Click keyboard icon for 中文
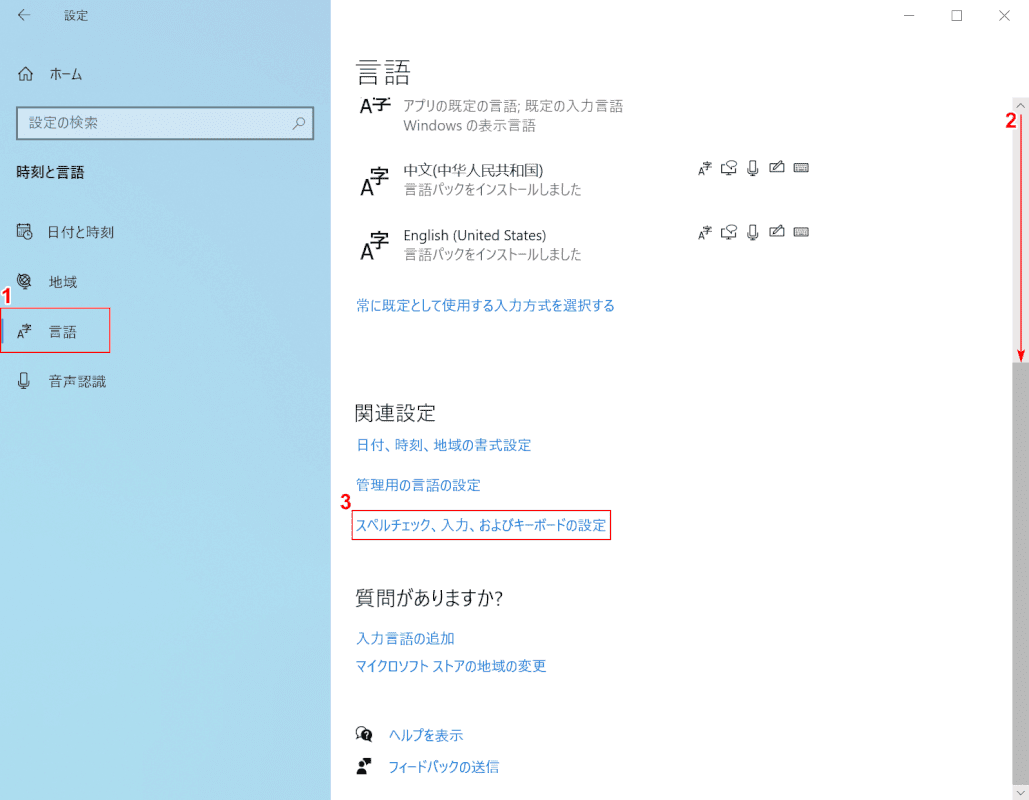The image size is (1029, 800). tap(801, 168)
